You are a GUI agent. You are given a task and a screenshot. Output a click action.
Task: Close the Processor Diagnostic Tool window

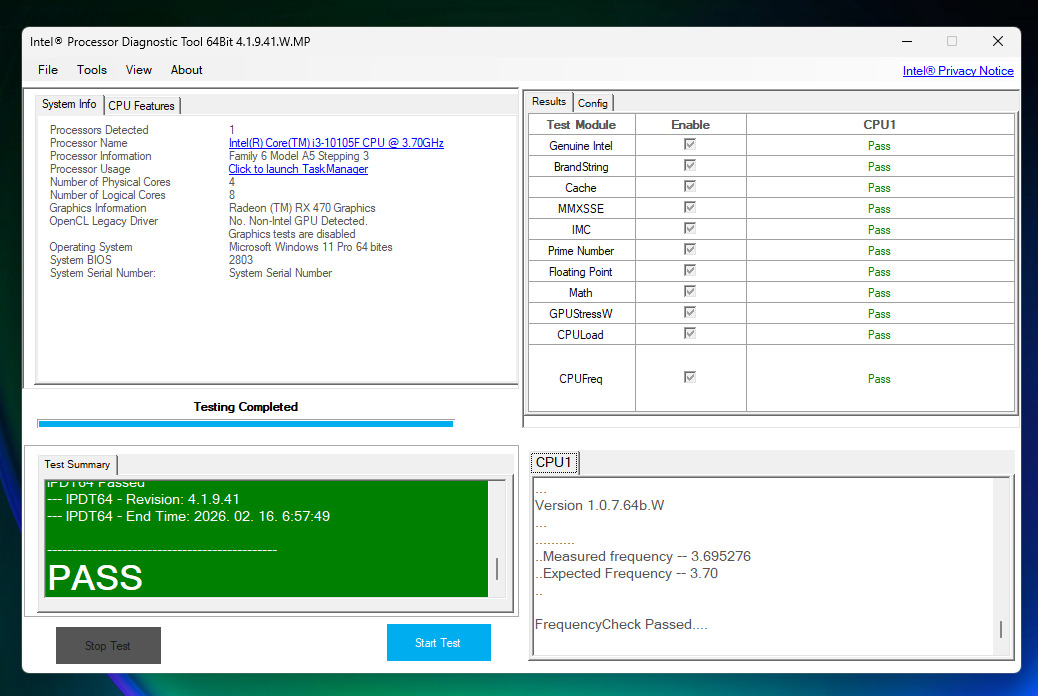(998, 41)
